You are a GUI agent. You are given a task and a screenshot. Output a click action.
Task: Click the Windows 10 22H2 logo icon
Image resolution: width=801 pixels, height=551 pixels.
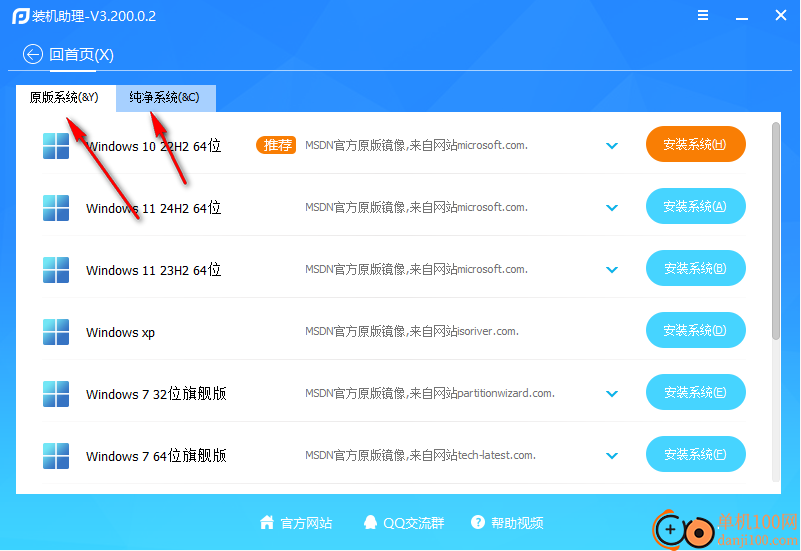coord(56,146)
